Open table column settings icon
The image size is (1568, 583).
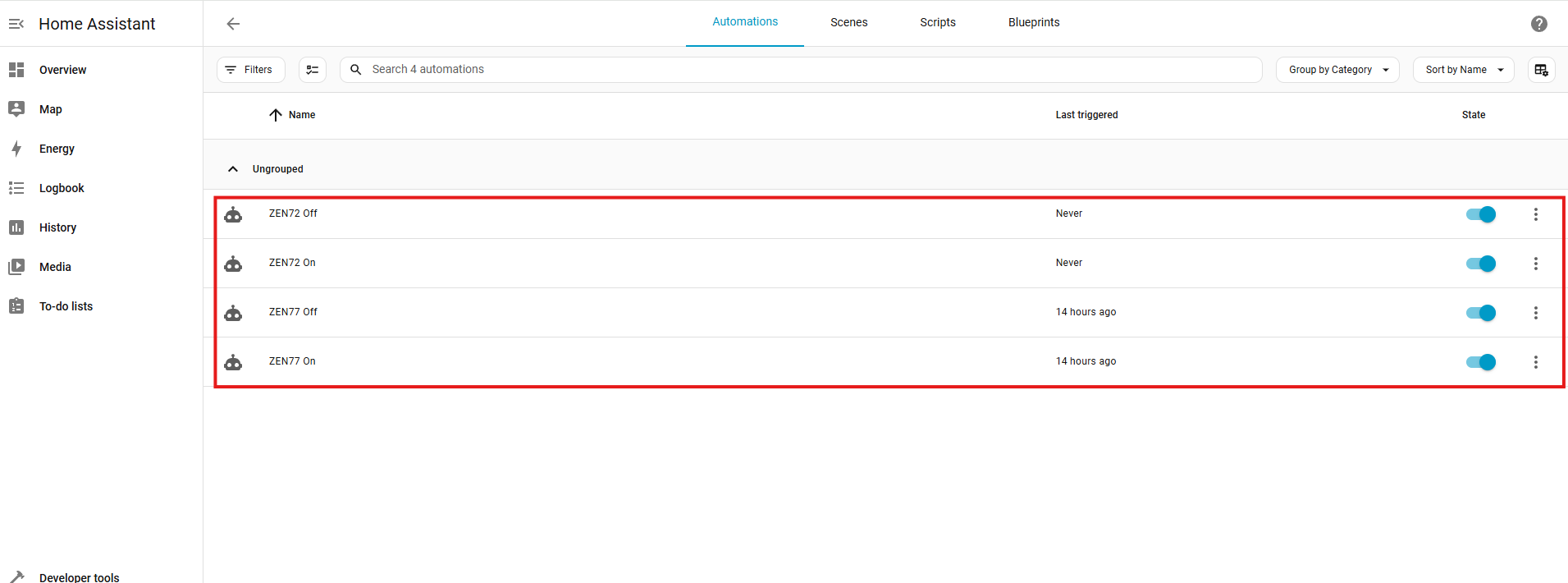tap(1541, 70)
